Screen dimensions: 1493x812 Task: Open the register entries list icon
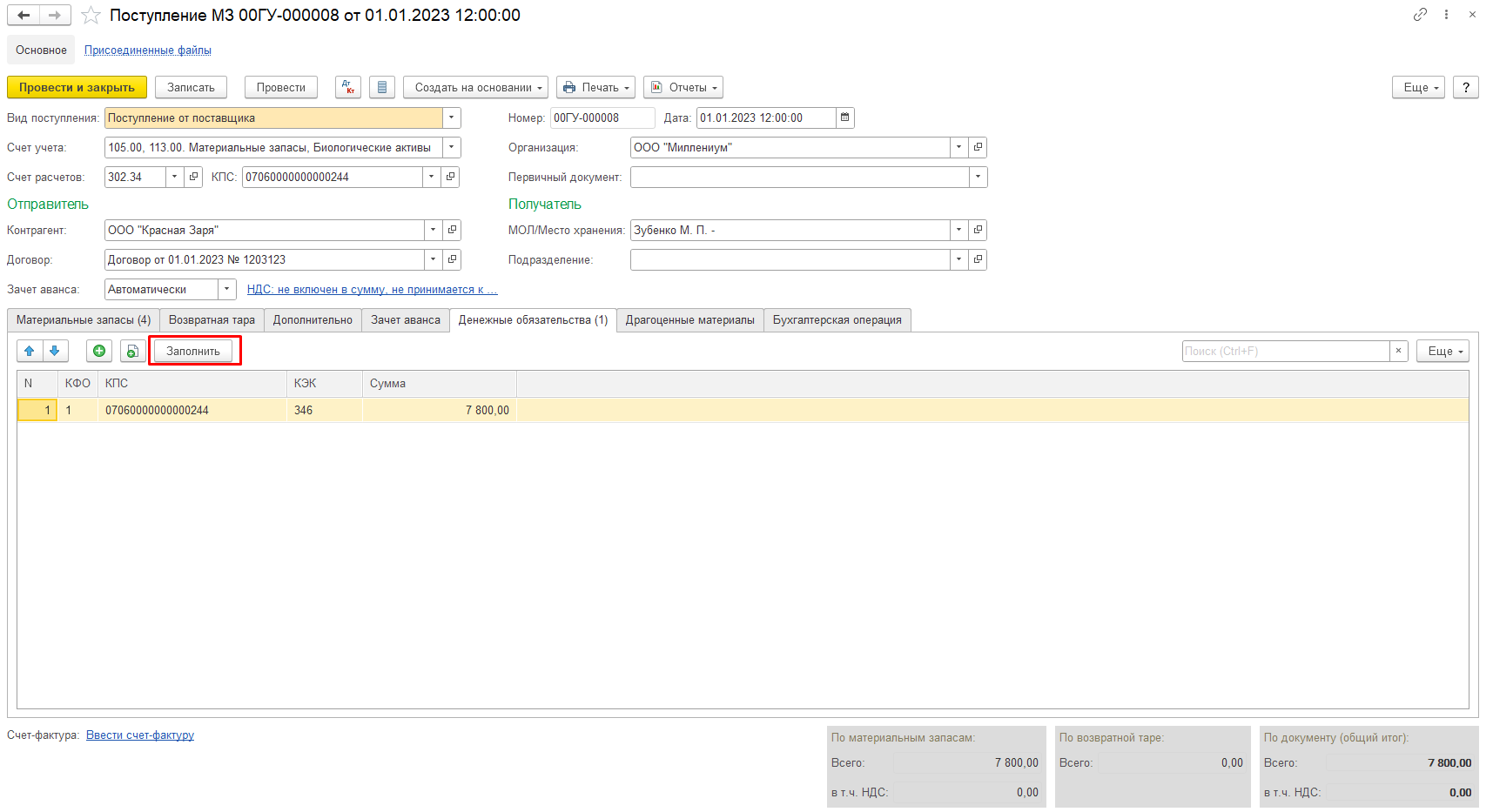click(x=382, y=87)
